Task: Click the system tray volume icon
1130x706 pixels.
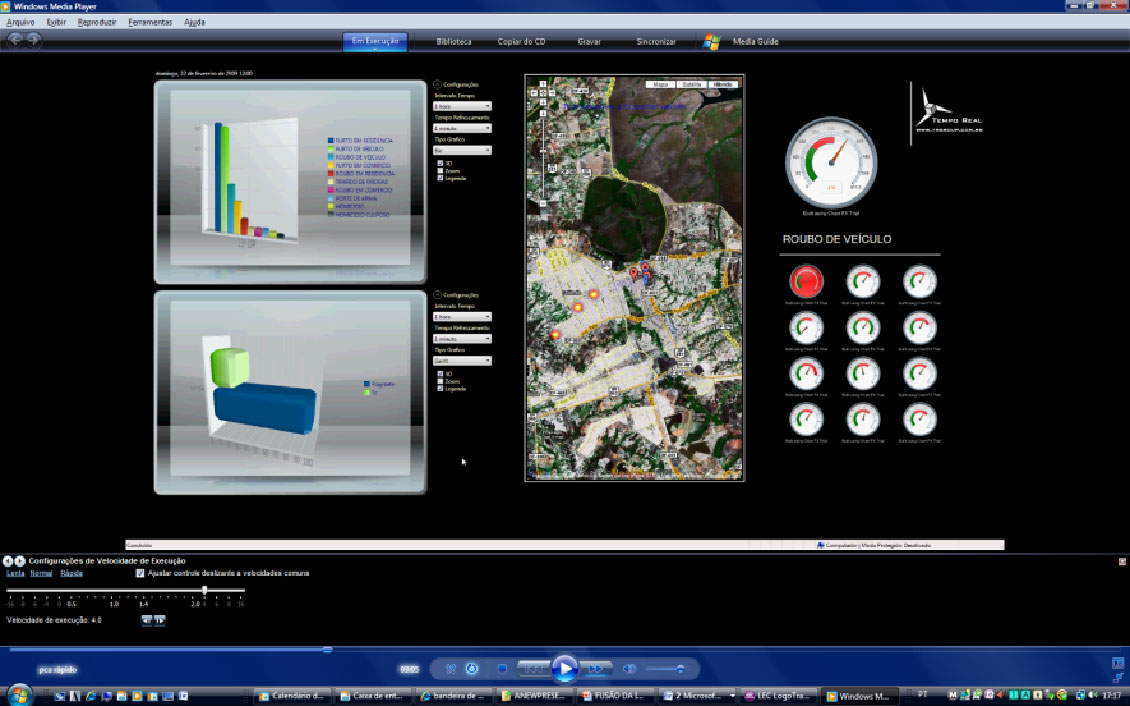Action: point(1093,695)
